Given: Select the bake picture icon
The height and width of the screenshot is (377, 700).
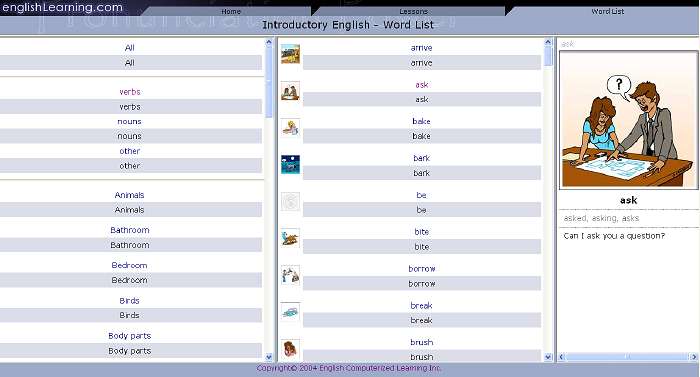Looking at the screenshot, I should coord(290,128).
